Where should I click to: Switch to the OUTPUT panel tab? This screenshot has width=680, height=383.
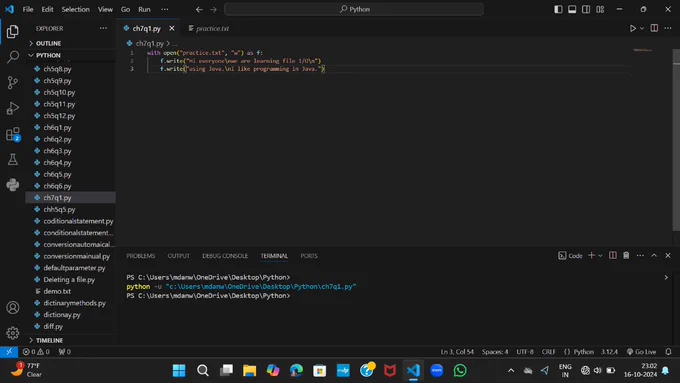179,256
